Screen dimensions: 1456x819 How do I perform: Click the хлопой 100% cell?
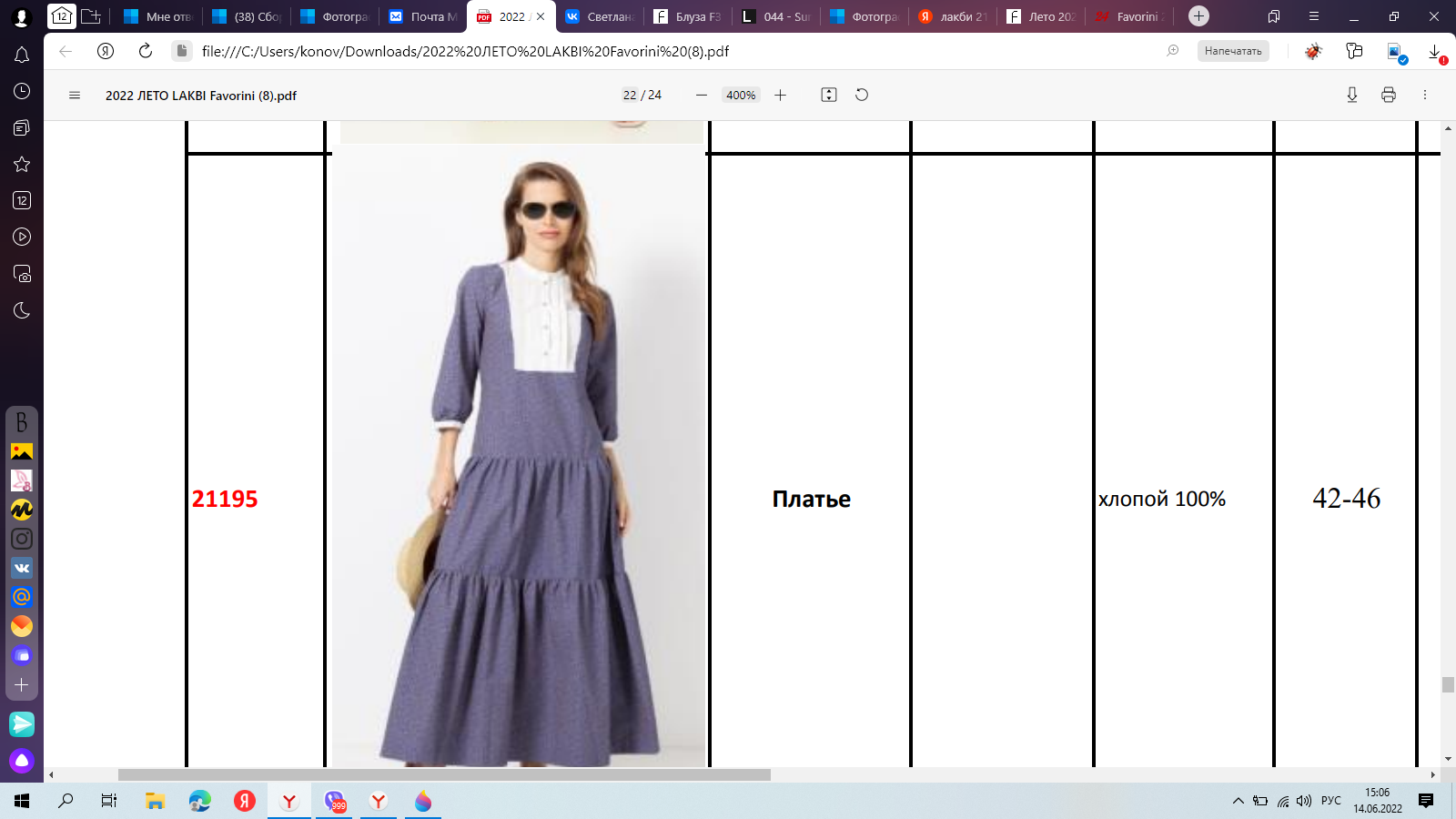1162,500
